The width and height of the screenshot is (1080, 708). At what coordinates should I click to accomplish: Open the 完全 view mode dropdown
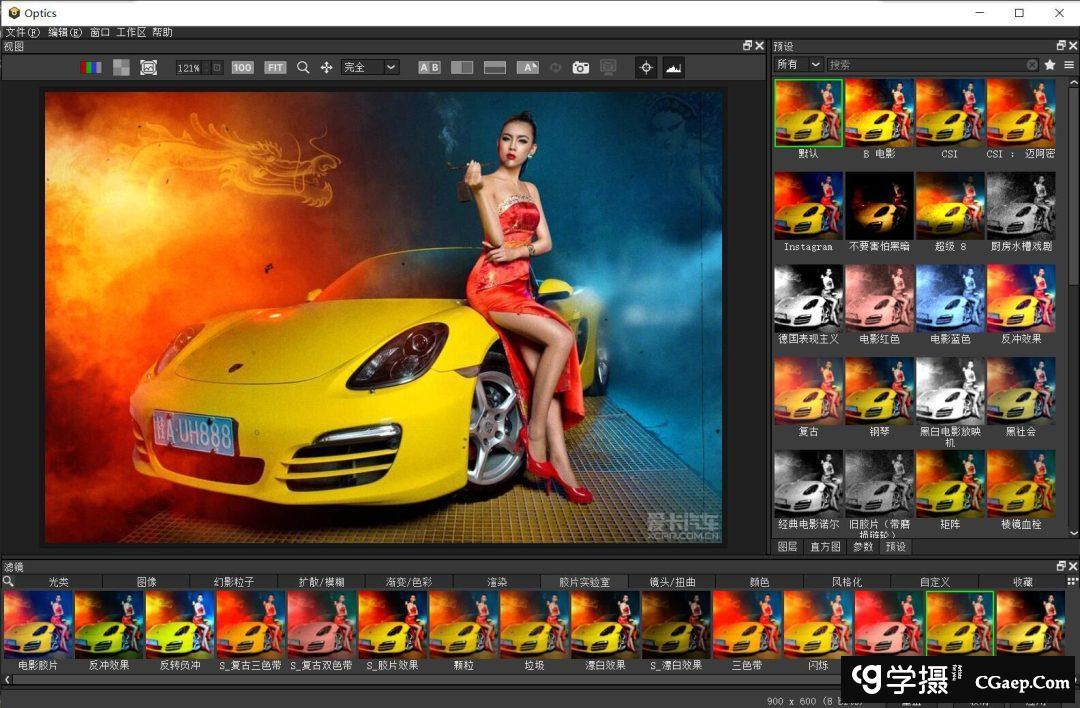[x=369, y=67]
